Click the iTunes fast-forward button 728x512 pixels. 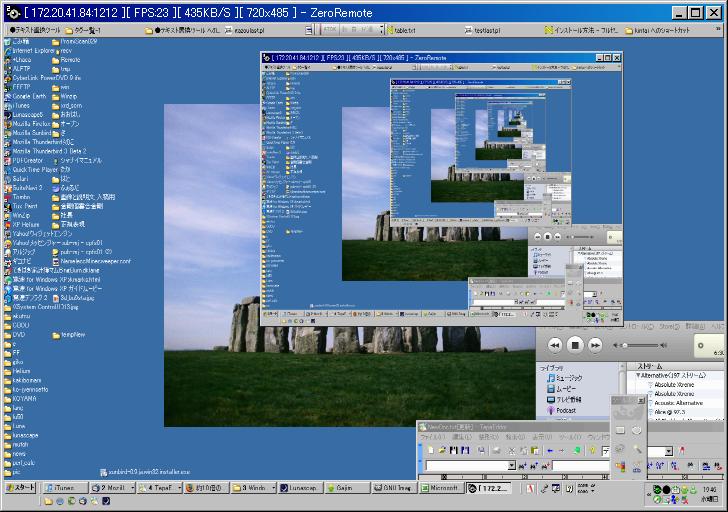[595, 345]
